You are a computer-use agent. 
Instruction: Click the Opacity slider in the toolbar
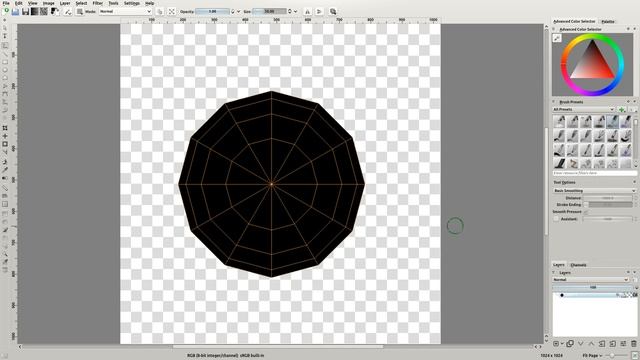(x=212, y=11)
